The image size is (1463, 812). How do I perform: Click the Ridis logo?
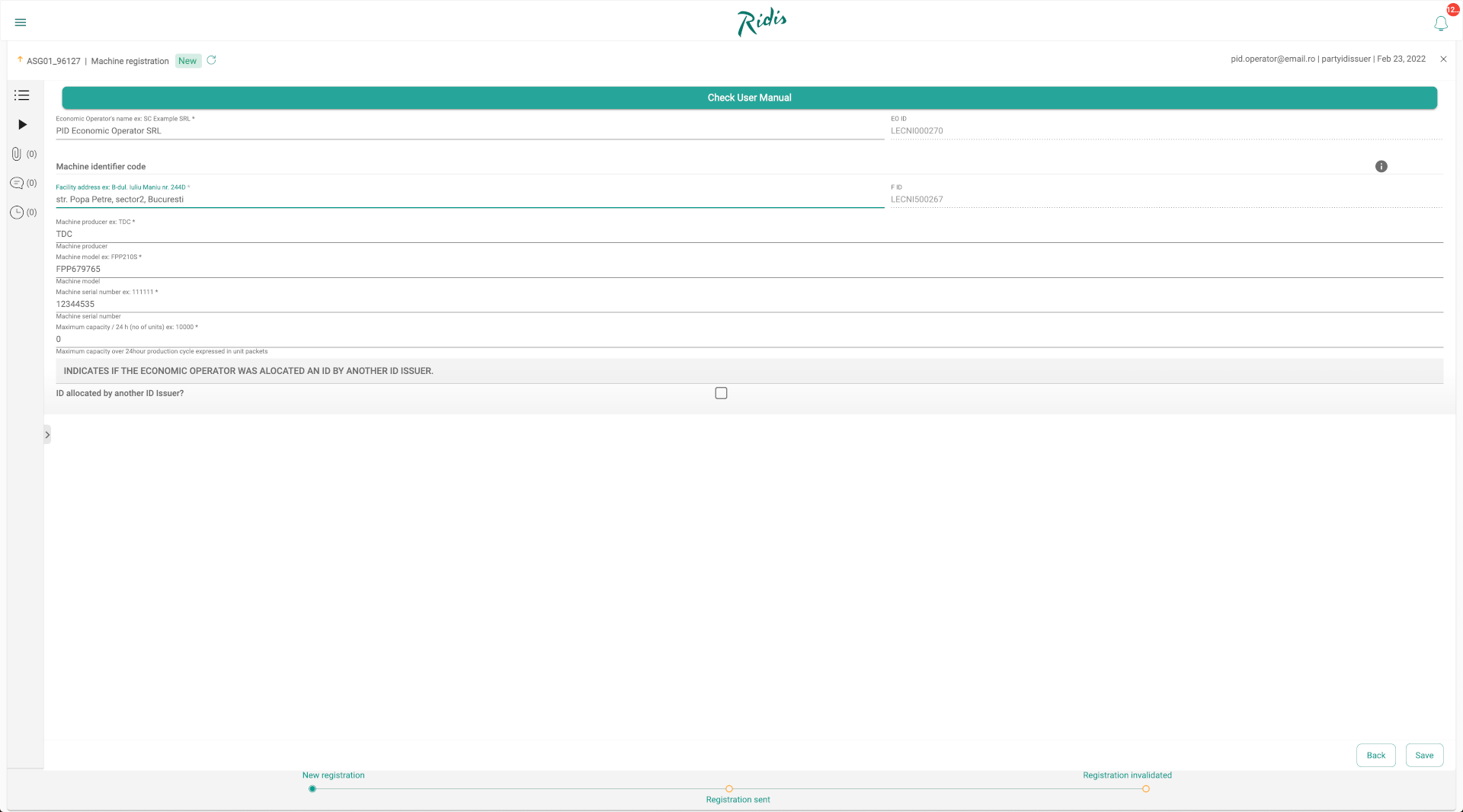click(x=762, y=22)
